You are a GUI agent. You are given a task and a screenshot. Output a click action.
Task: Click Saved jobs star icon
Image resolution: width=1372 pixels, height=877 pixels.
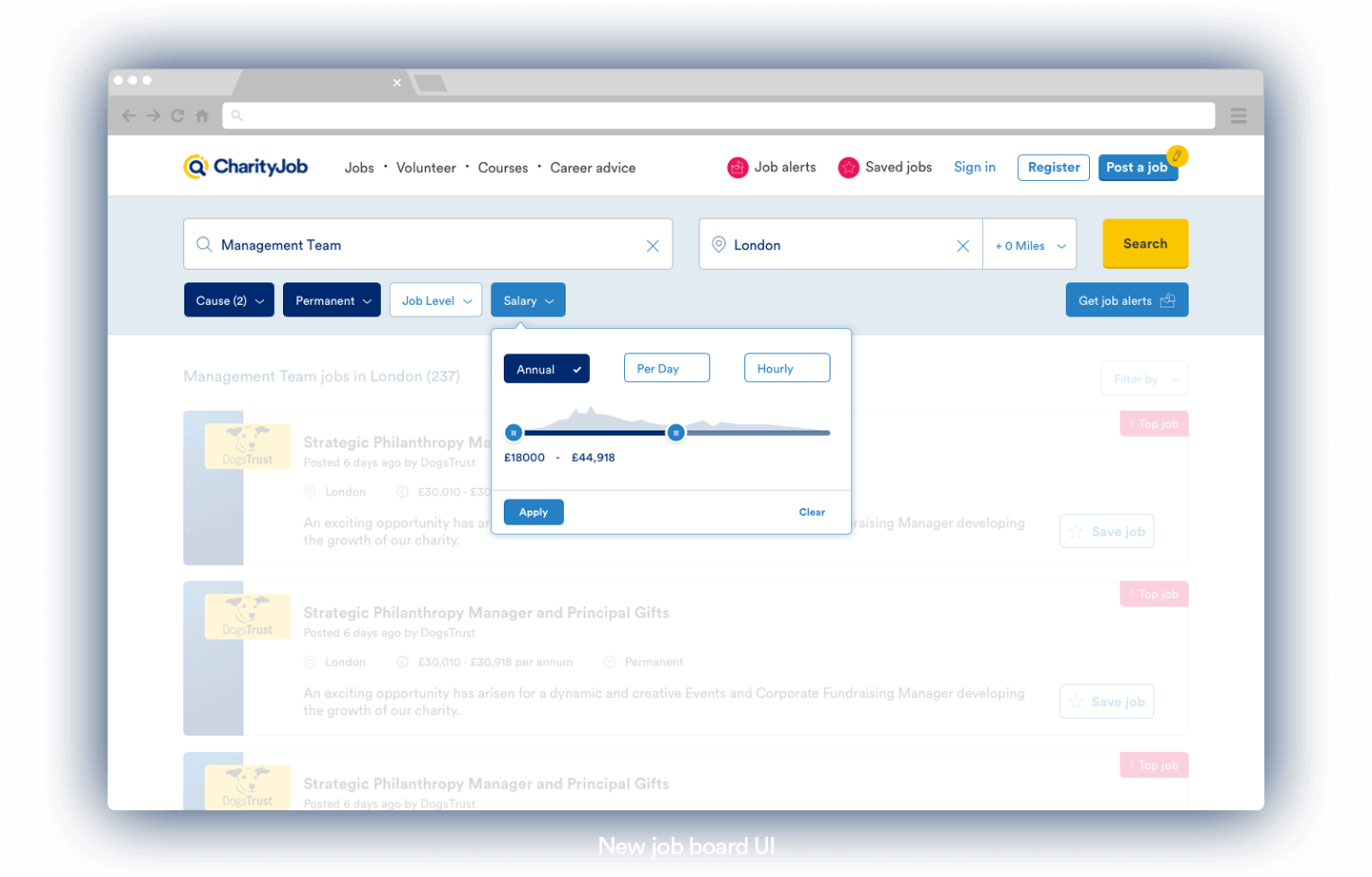[848, 168]
